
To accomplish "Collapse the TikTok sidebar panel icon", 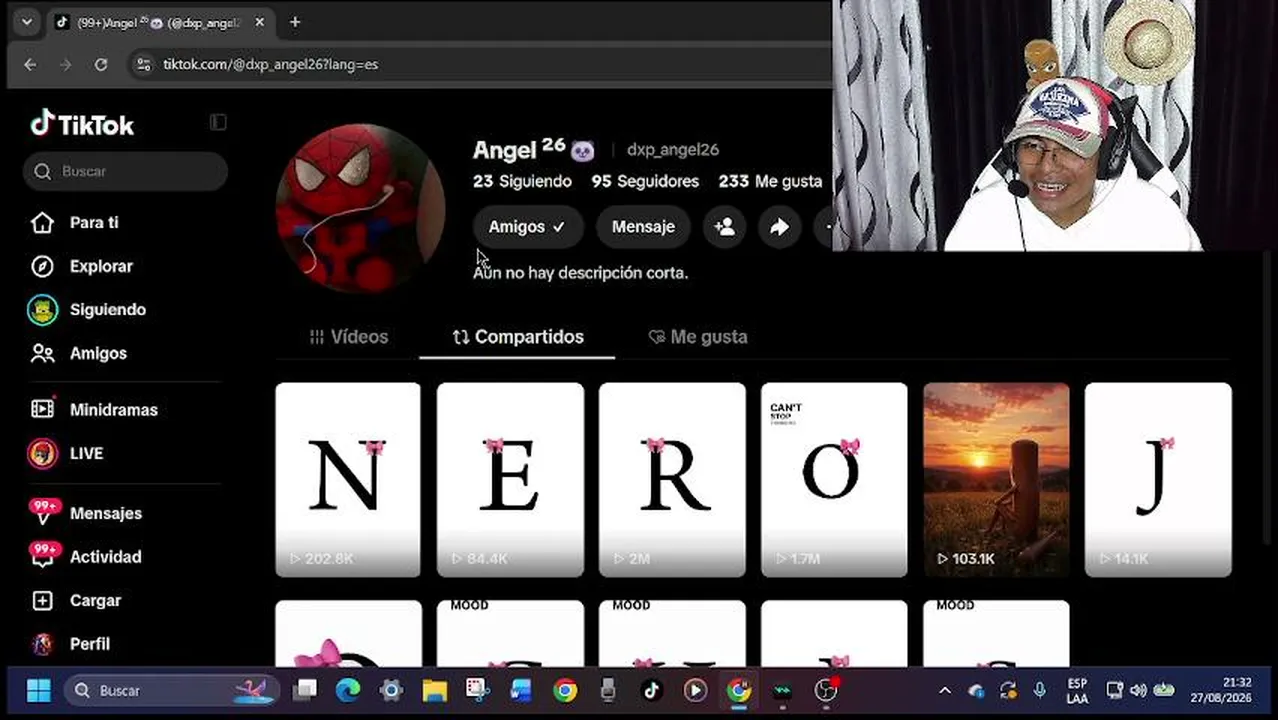I will (x=218, y=122).
